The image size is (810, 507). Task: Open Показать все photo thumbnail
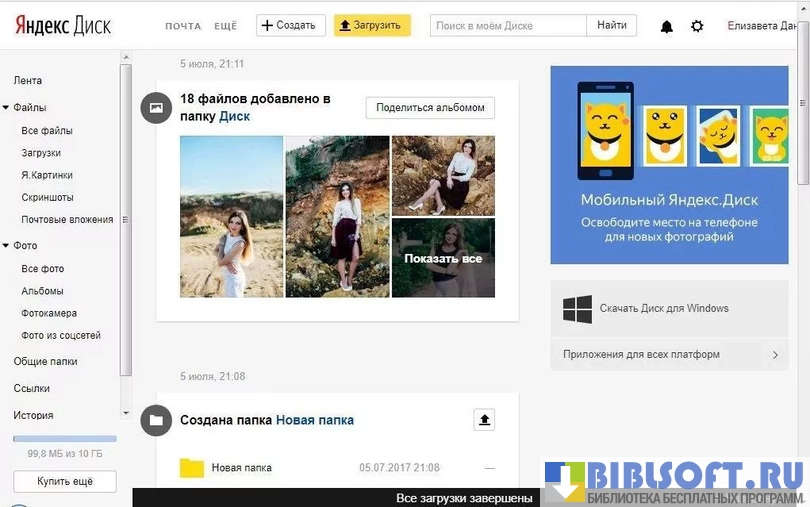coord(443,258)
